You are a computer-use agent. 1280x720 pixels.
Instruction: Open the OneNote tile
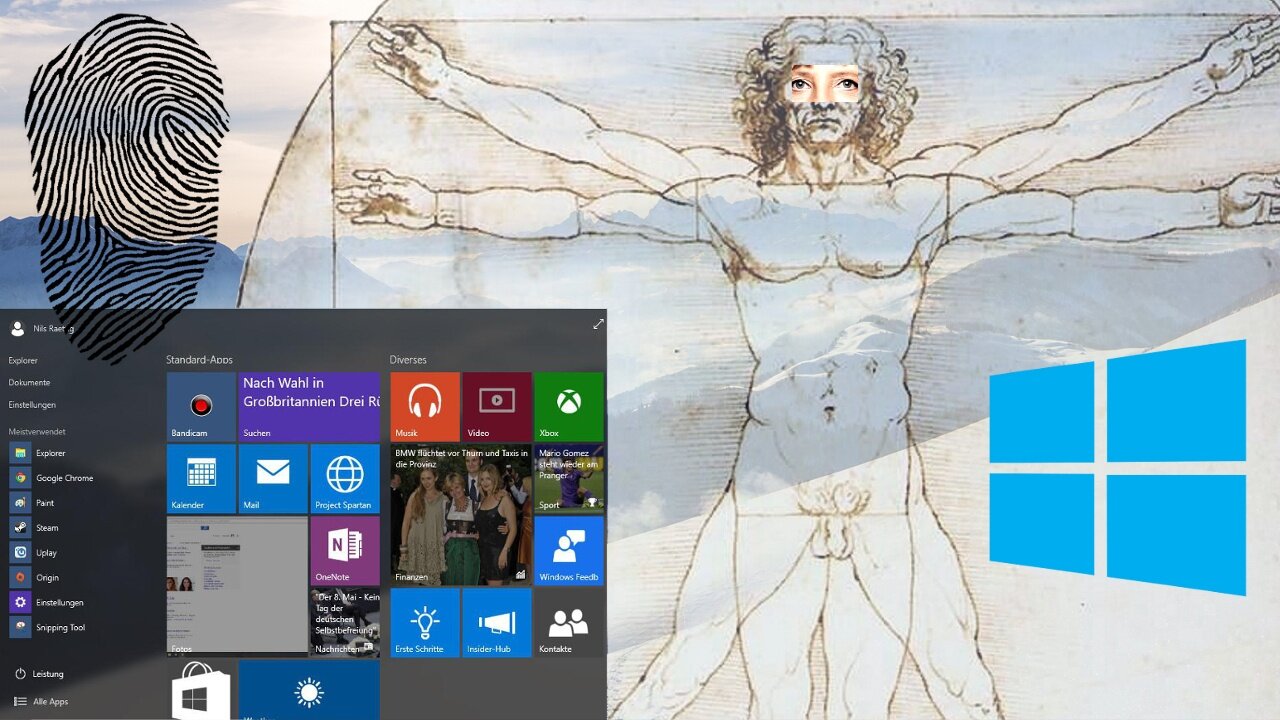345,550
